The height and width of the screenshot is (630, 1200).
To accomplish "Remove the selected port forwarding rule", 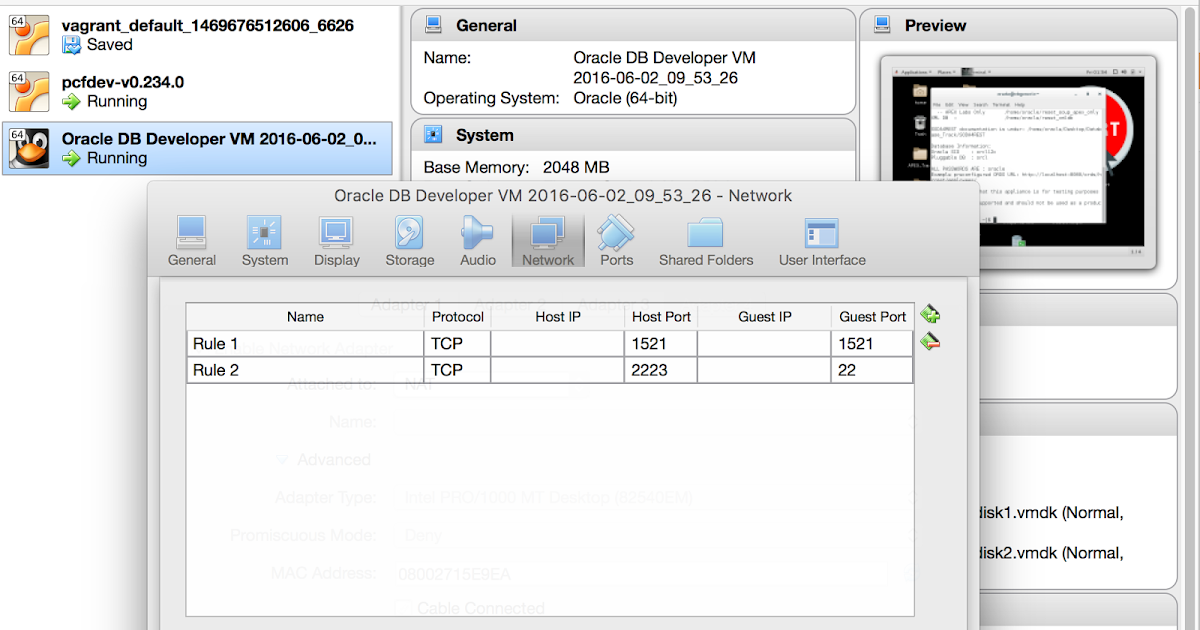I will (x=930, y=341).
